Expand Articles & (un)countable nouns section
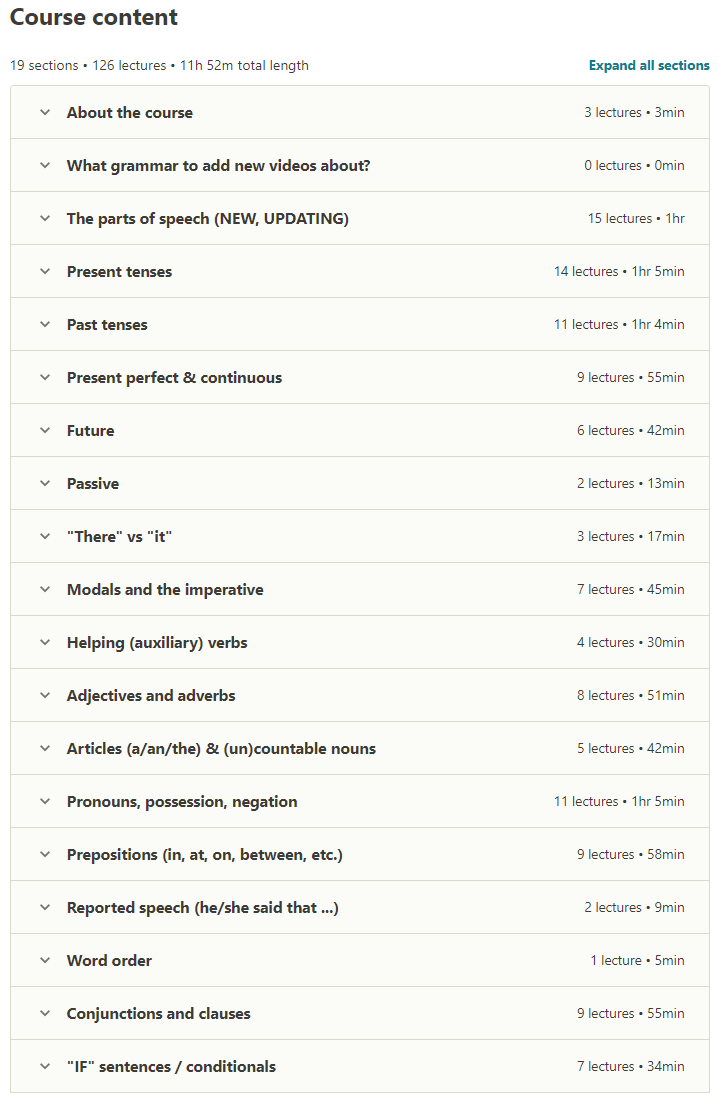Screen dimensions: 719x1103 (x=360, y=748)
